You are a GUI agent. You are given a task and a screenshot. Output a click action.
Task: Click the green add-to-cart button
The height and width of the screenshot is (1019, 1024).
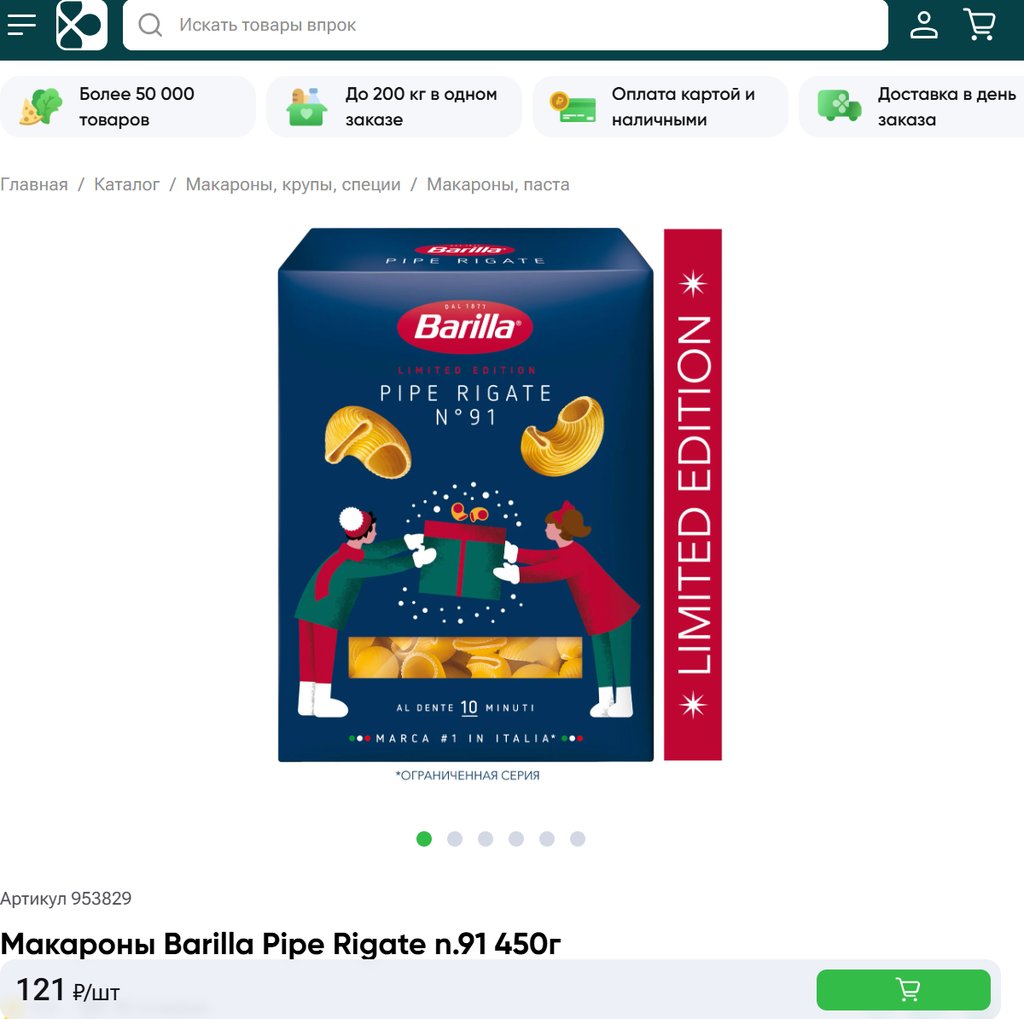903,990
